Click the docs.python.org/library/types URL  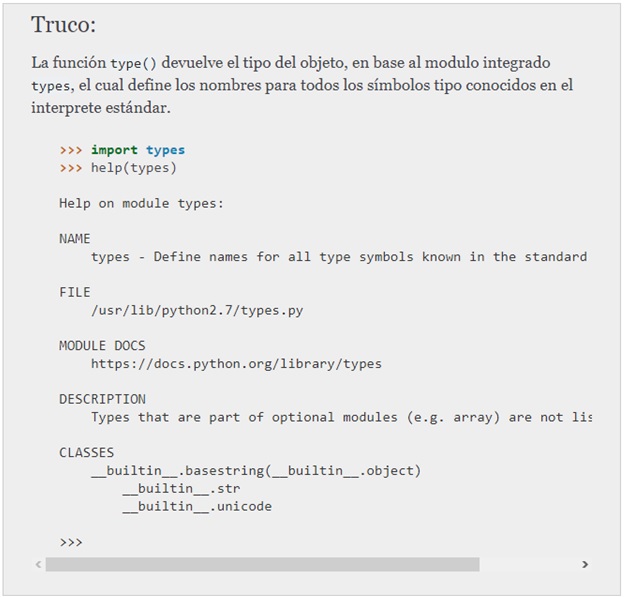pos(236,363)
